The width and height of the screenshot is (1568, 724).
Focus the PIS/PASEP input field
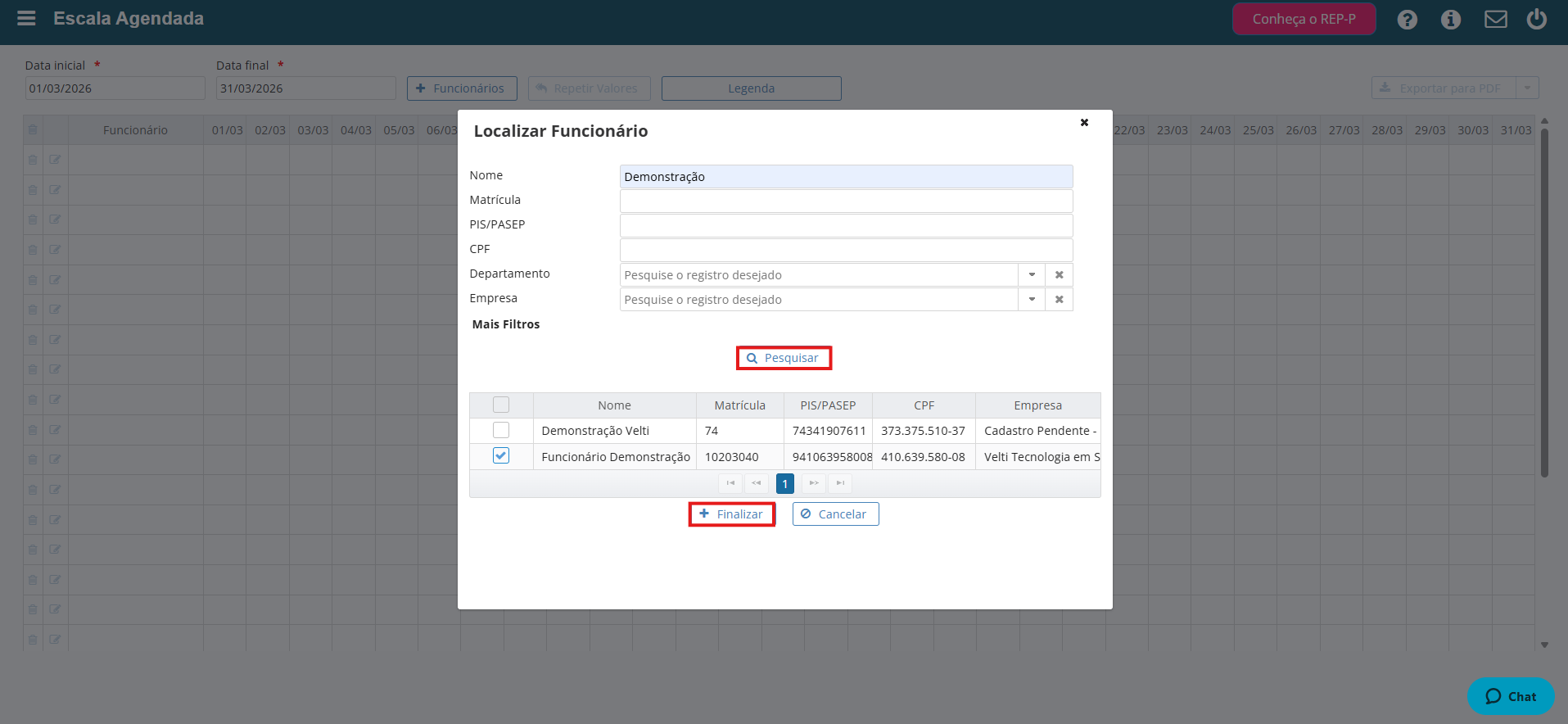point(846,226)
